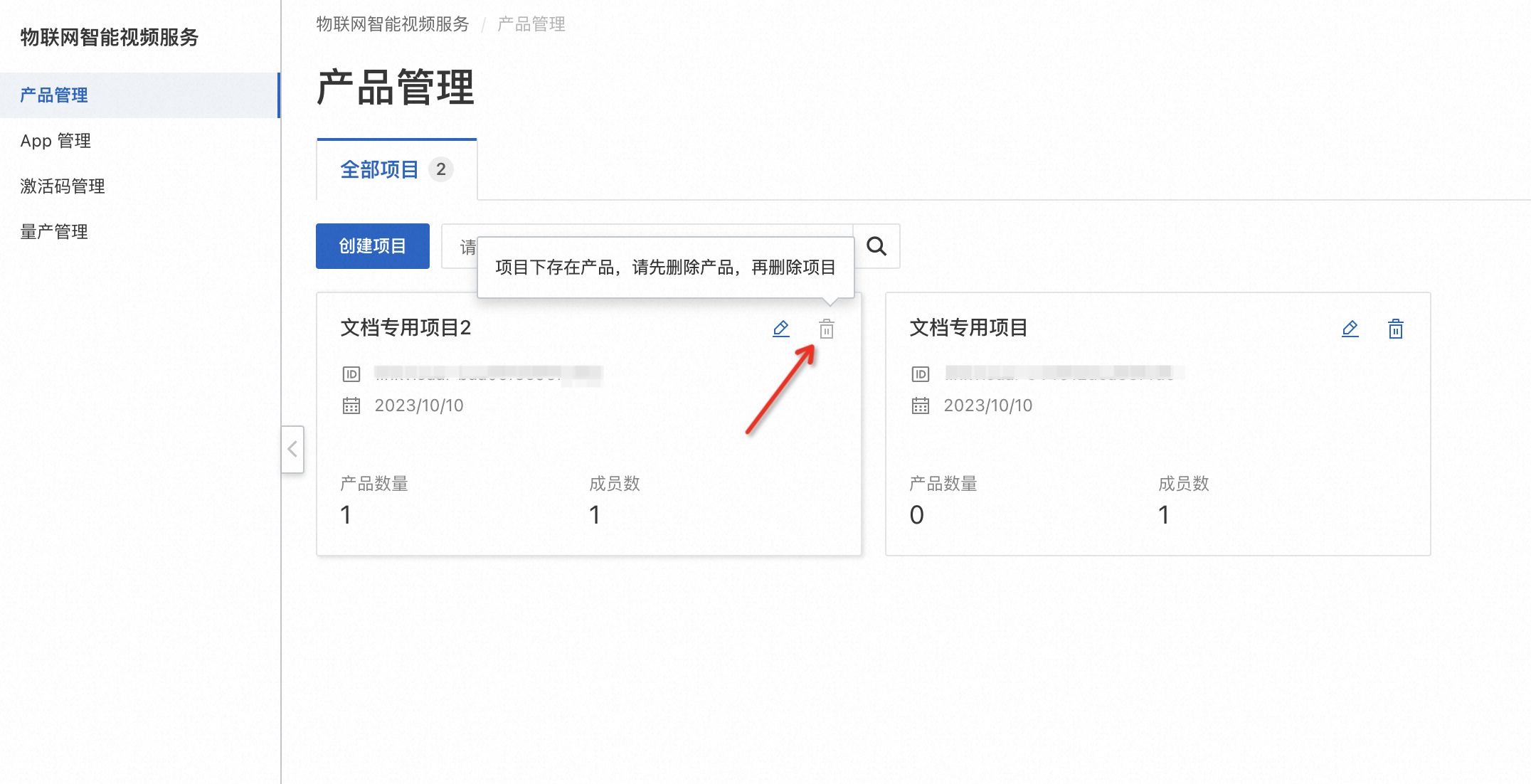Click 物联网智能视频服务 breadcrumb link
Image resolution: width=1531 pixels, height=784 pixels.
click(393, 24)
